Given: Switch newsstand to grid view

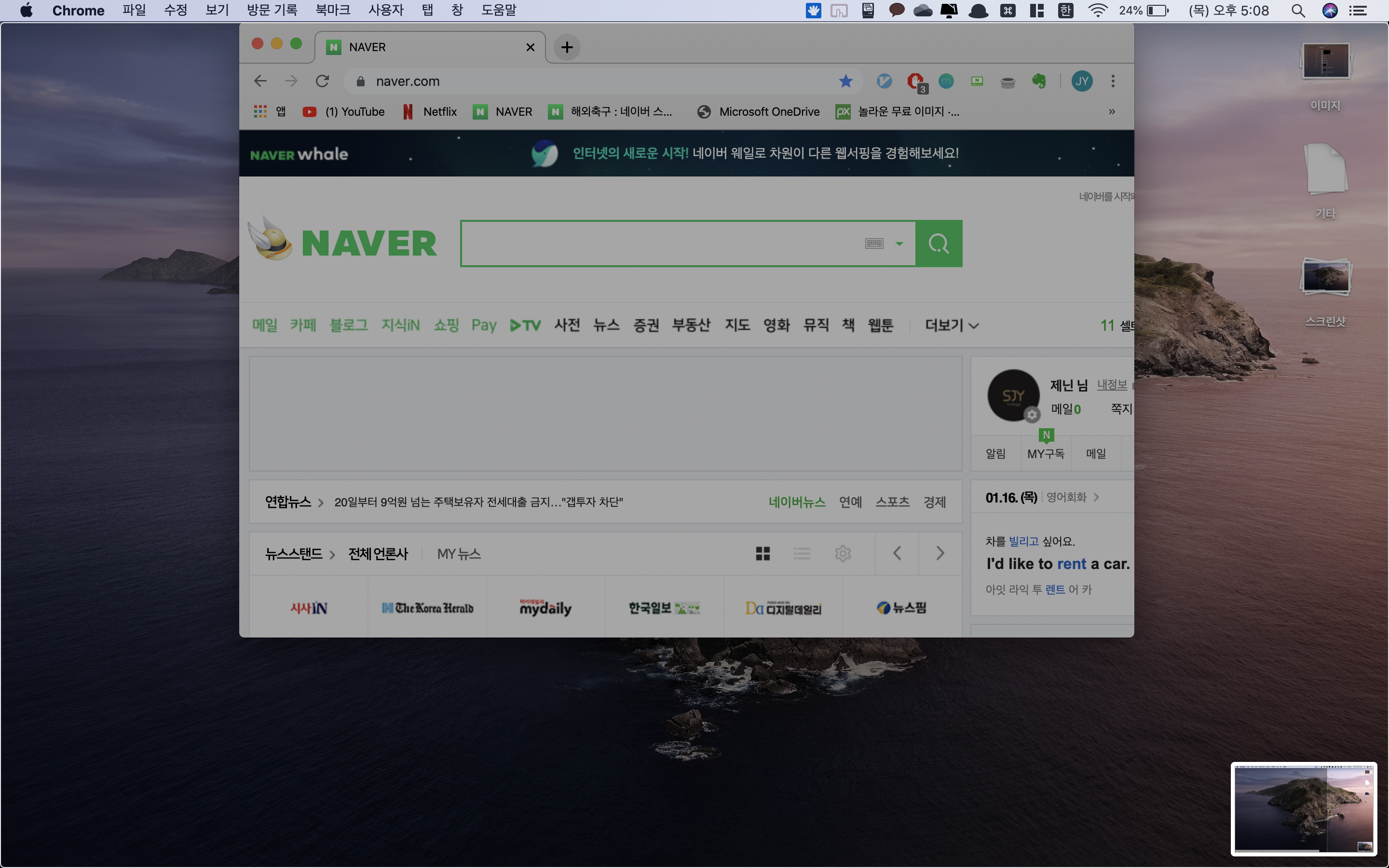Looking at the screenshot, I should point(763,554).
